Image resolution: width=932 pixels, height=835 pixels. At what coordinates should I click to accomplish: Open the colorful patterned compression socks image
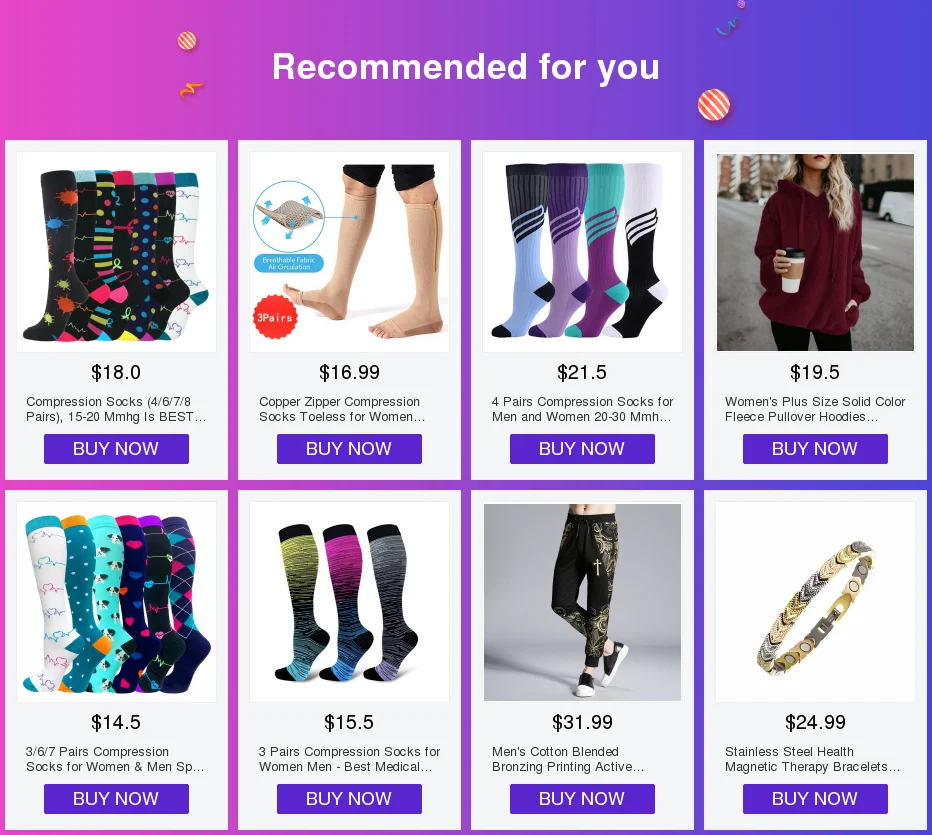click(x=116, y=252)
